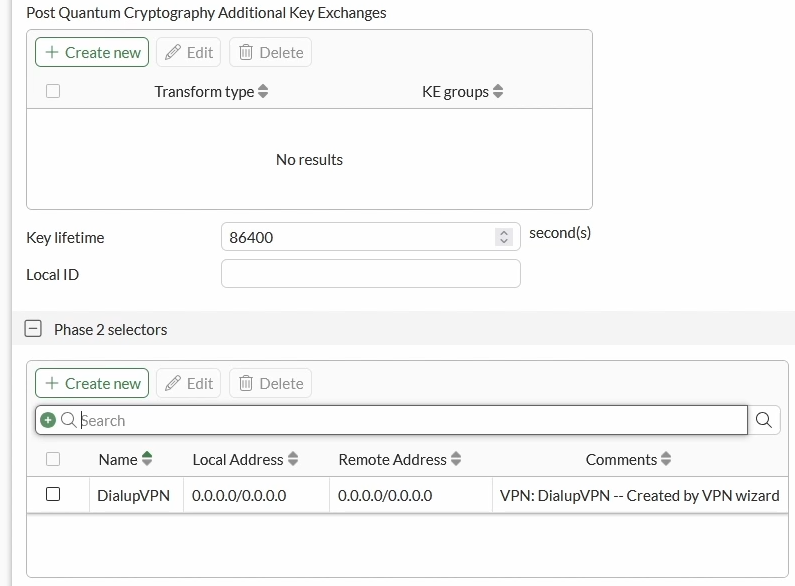Sort Phase 2 selectors by Name
Screen dimensions: 795x586
click(x=147, y=459)
